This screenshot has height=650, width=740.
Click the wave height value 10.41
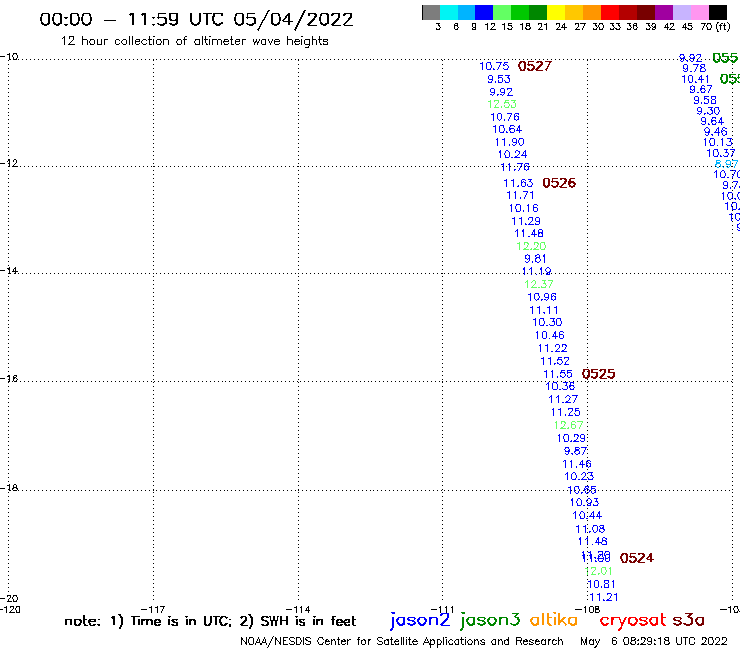[x=696, y=79]
